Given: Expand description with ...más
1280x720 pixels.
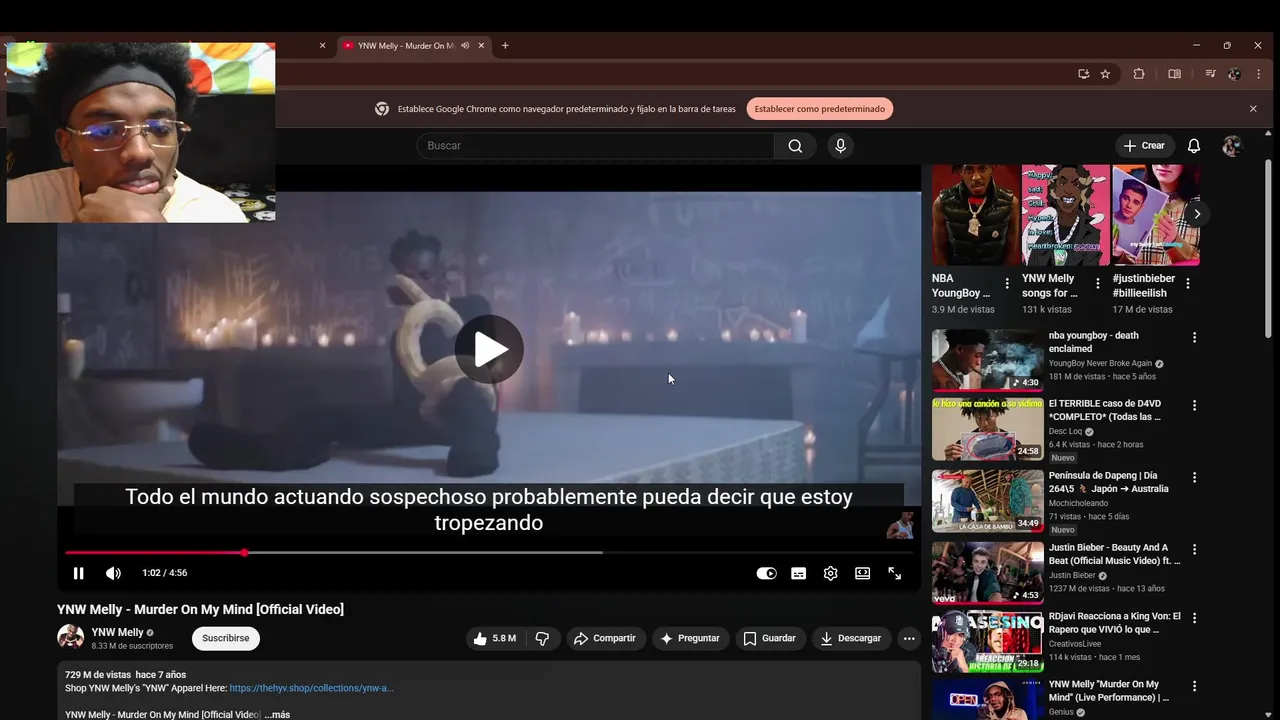Looking at the screenshot, I should (x=277, y=714).
